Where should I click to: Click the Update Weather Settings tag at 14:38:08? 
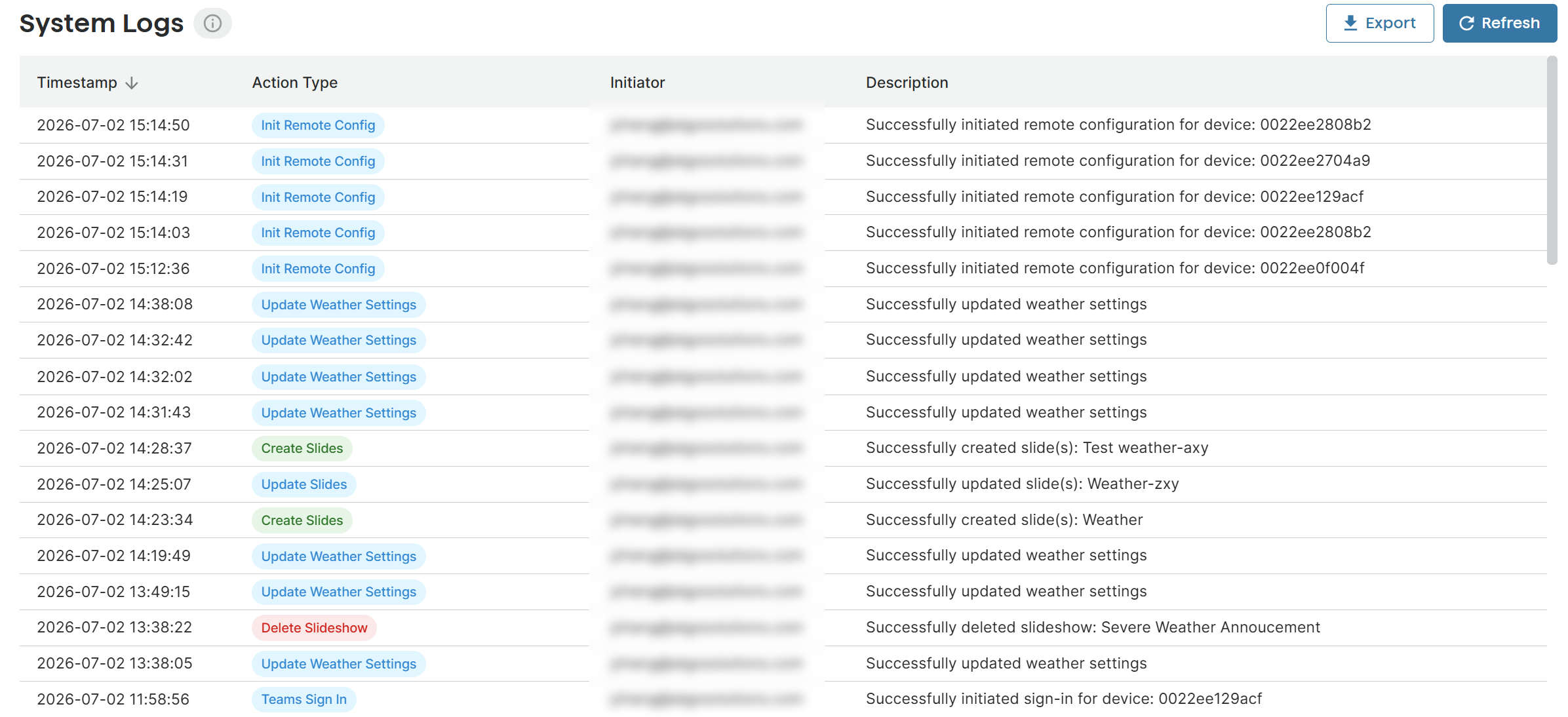[x=338, y=305]
